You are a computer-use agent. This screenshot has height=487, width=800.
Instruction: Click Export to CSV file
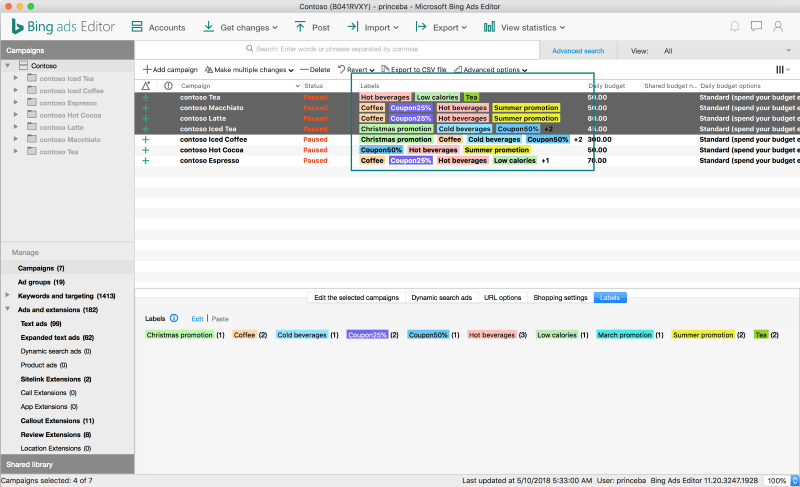pos(414,70)
